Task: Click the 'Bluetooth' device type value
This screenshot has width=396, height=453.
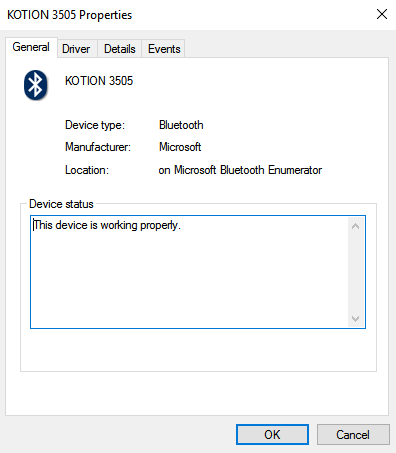Action: click(x=181, y=125)
